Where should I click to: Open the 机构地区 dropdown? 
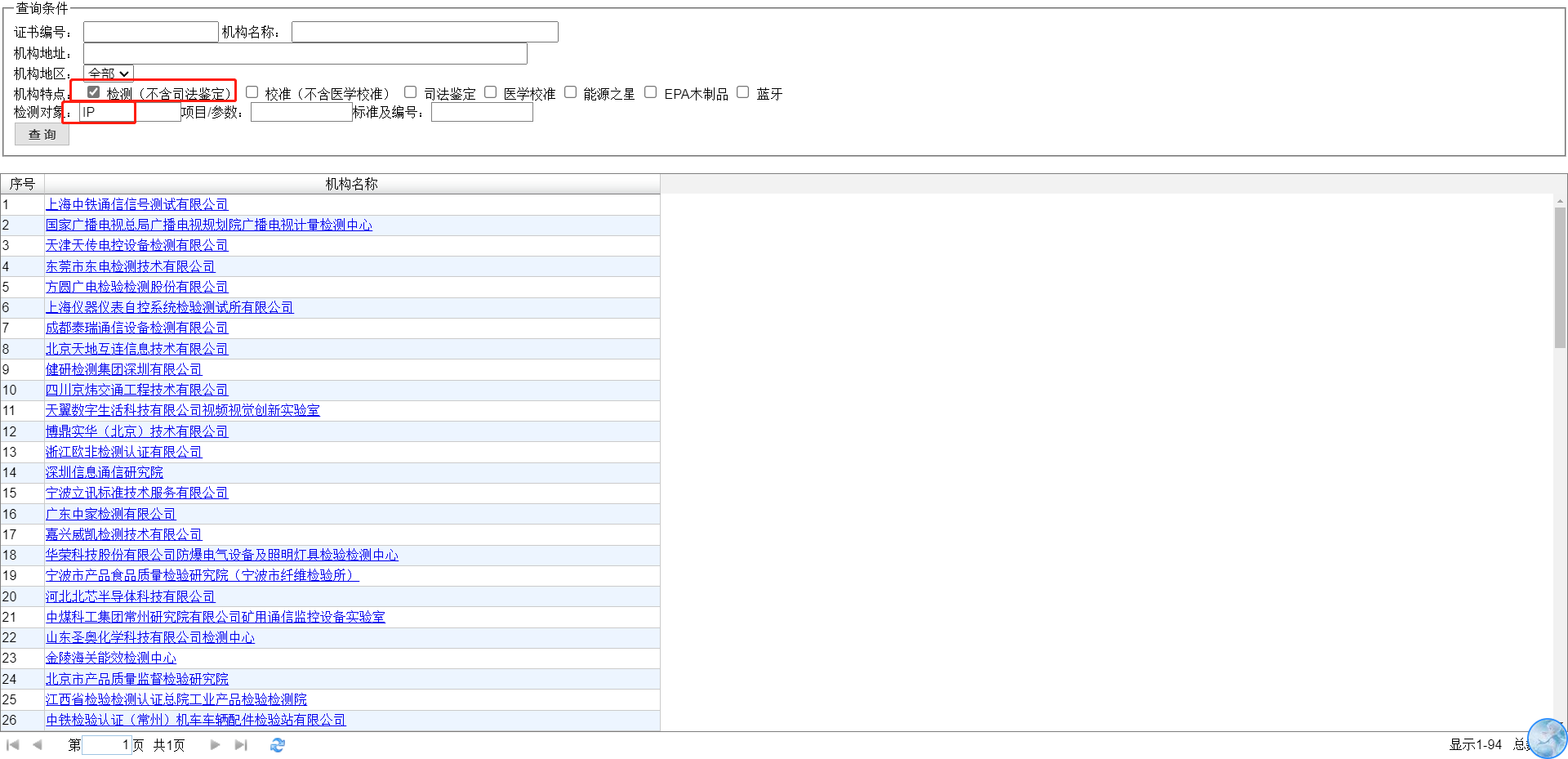coord(109,74)
